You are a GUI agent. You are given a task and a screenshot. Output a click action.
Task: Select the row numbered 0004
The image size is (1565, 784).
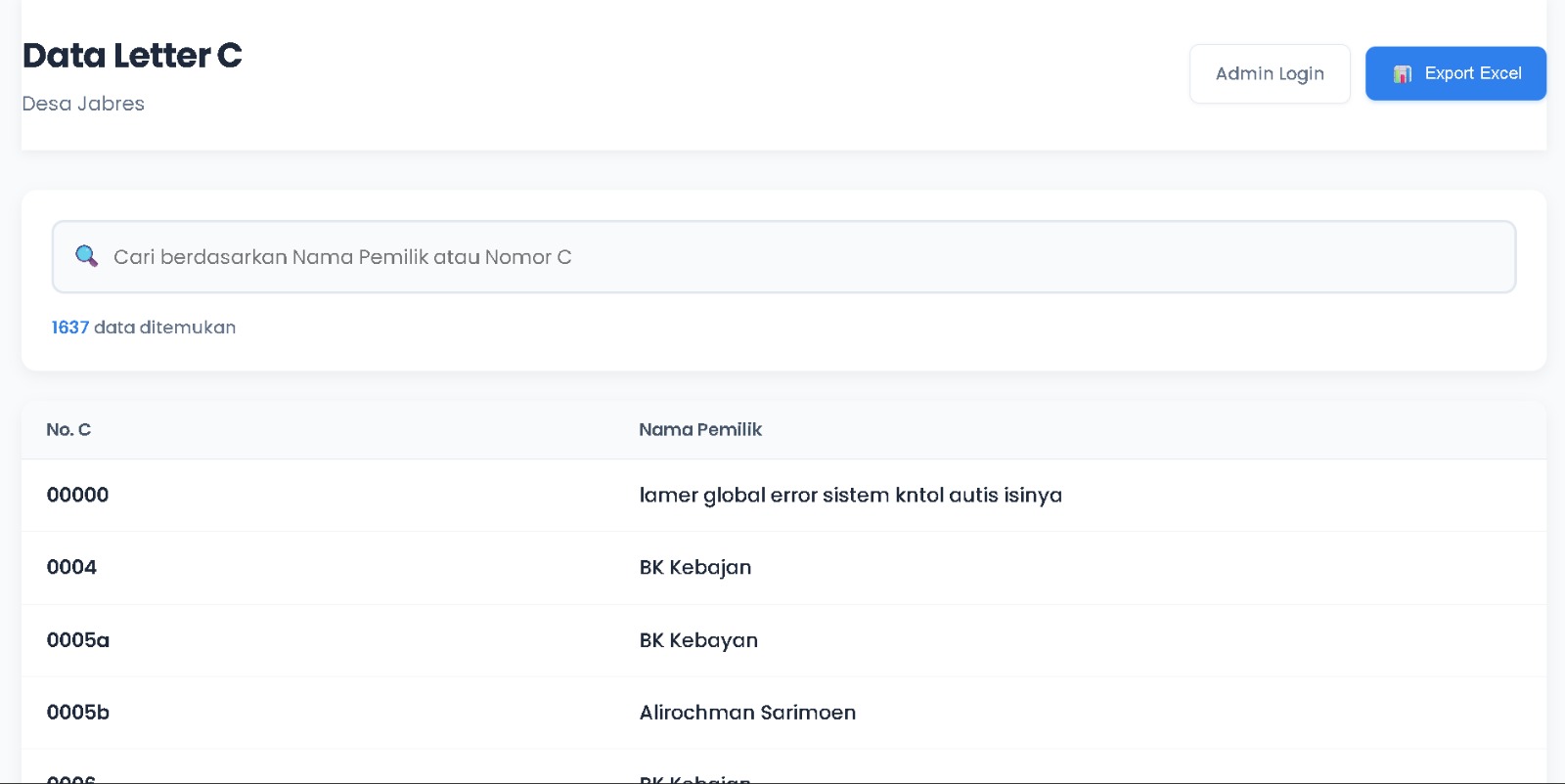coord(71,567)
